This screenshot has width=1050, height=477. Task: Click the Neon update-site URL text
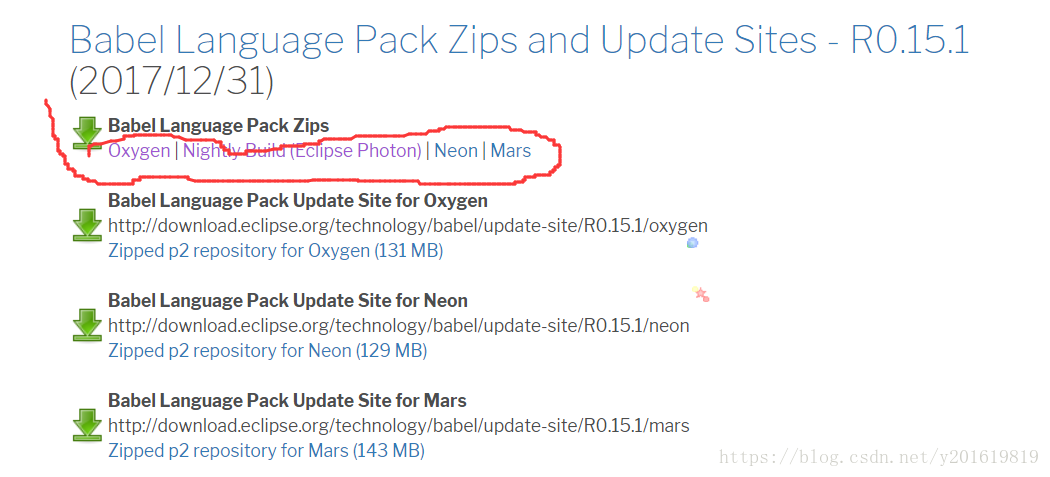pyautogui.click(x=398, y=326)
